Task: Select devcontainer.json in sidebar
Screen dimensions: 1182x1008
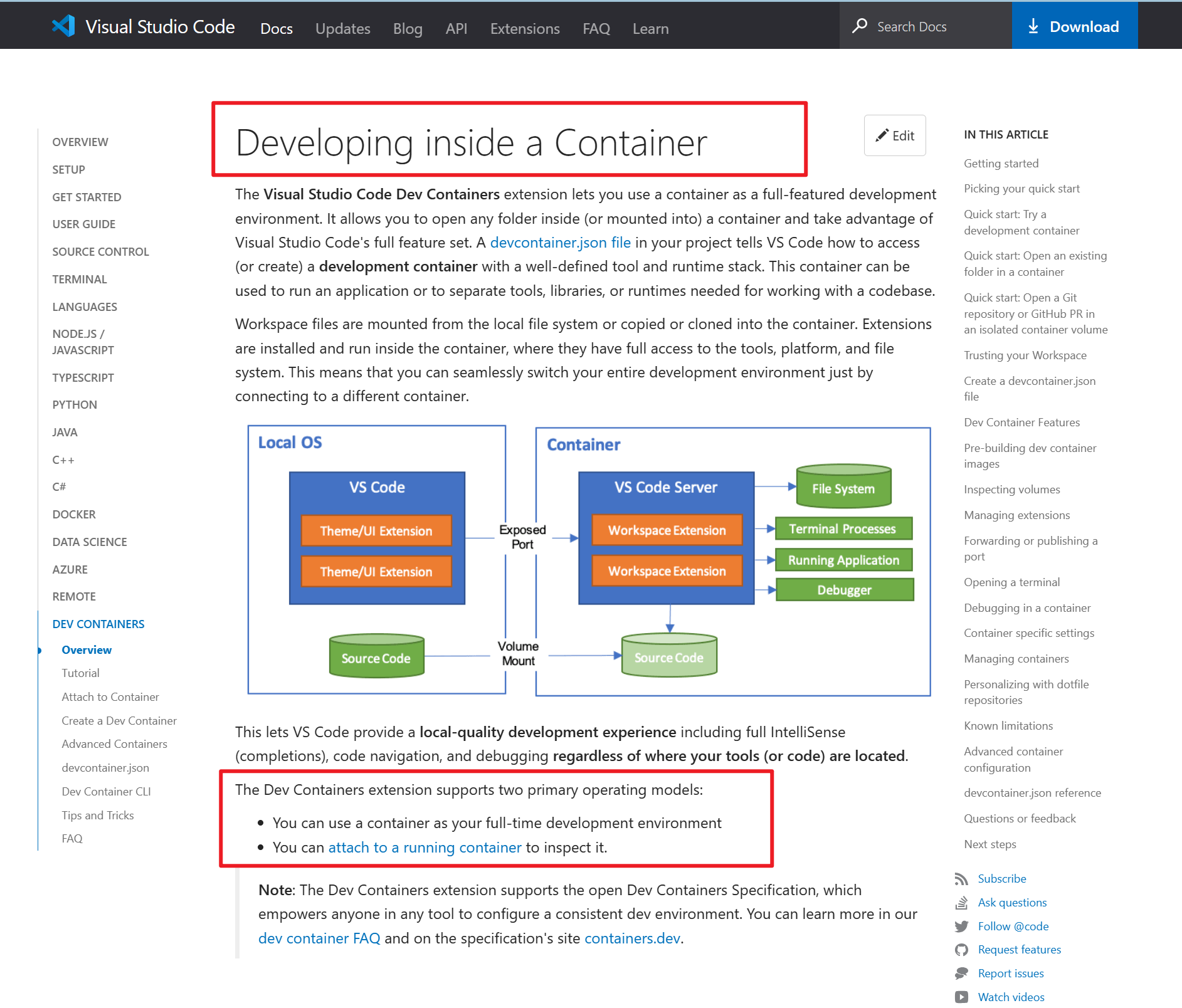Action: click(105, 767)
